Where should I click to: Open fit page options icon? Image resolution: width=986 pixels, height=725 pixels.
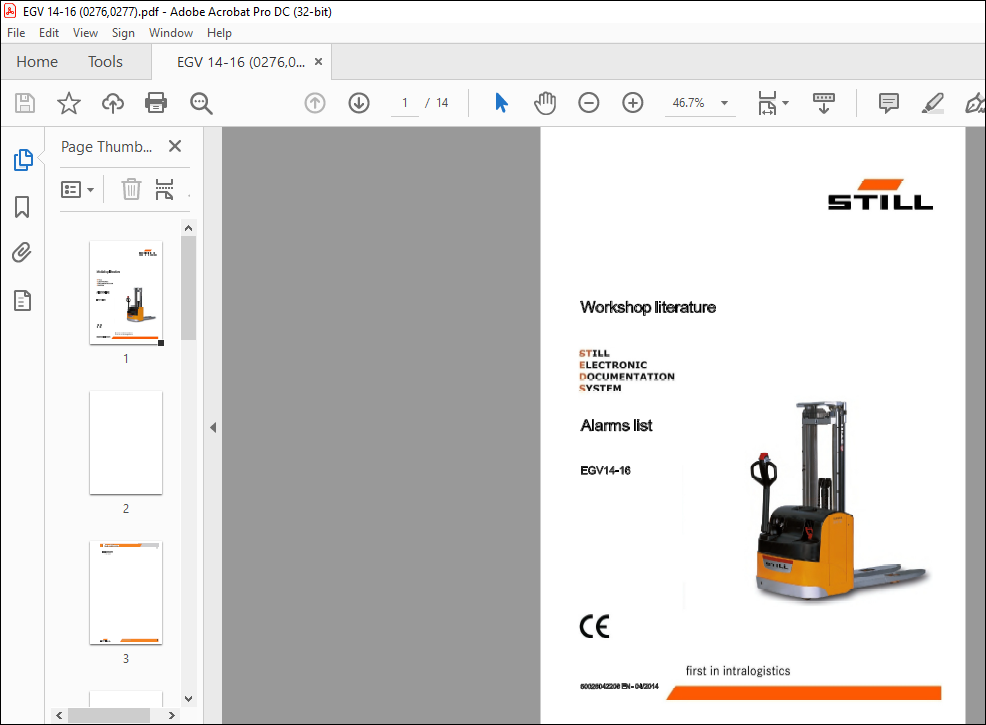(767, 102)
